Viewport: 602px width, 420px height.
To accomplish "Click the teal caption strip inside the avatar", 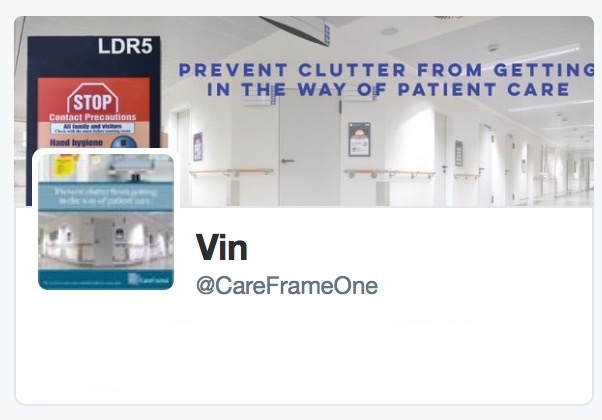I will pos(106,196).
